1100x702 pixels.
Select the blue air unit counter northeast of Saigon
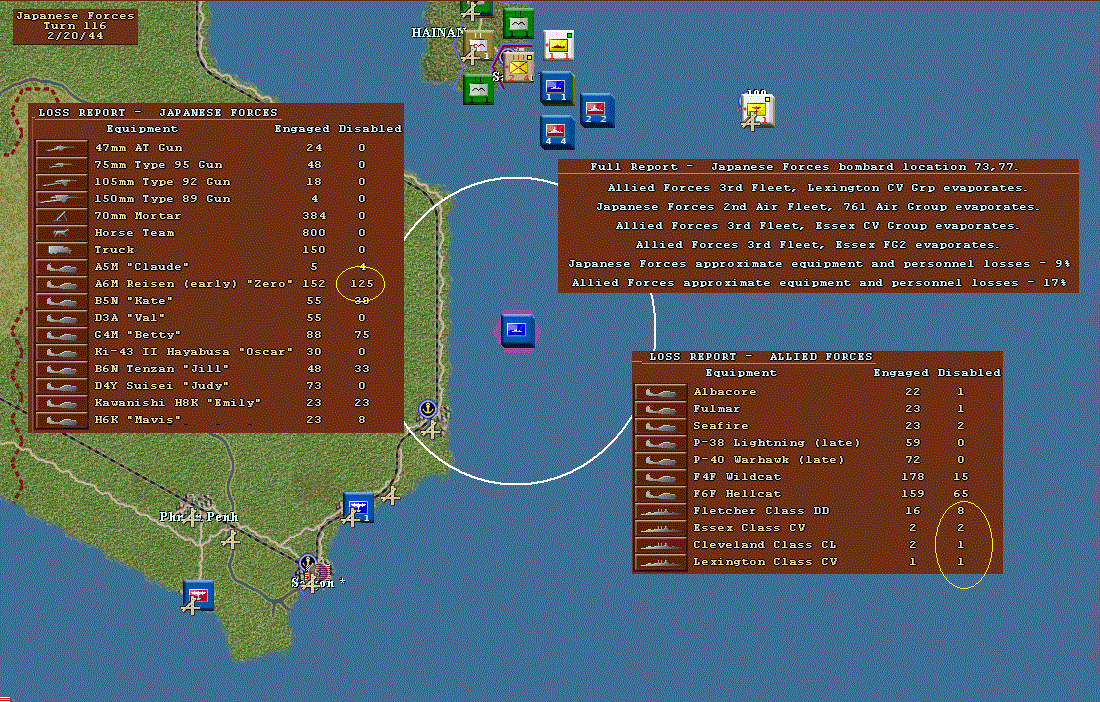pos(358,508)
